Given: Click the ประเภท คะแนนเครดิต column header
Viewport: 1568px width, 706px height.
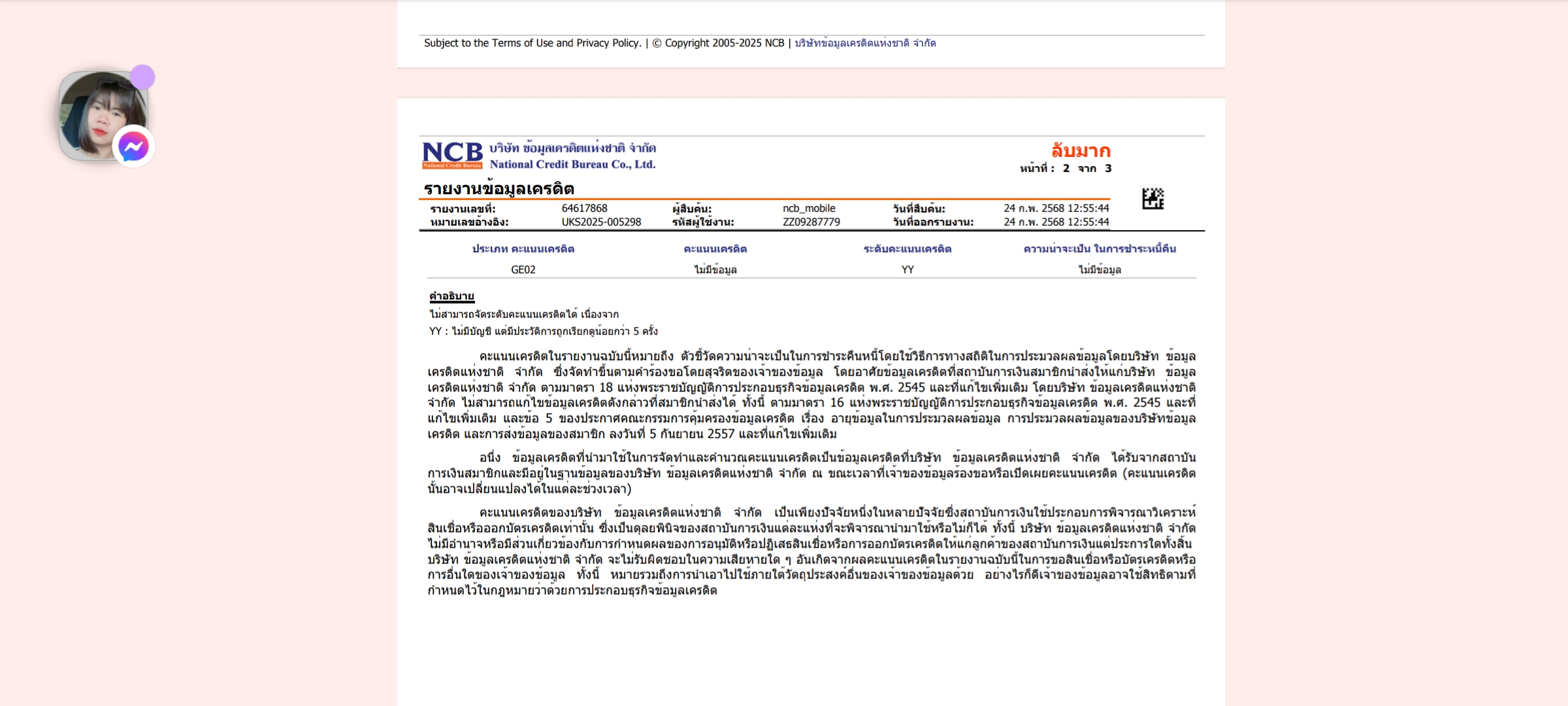Looking at the screenshot, I should (523, 249).
